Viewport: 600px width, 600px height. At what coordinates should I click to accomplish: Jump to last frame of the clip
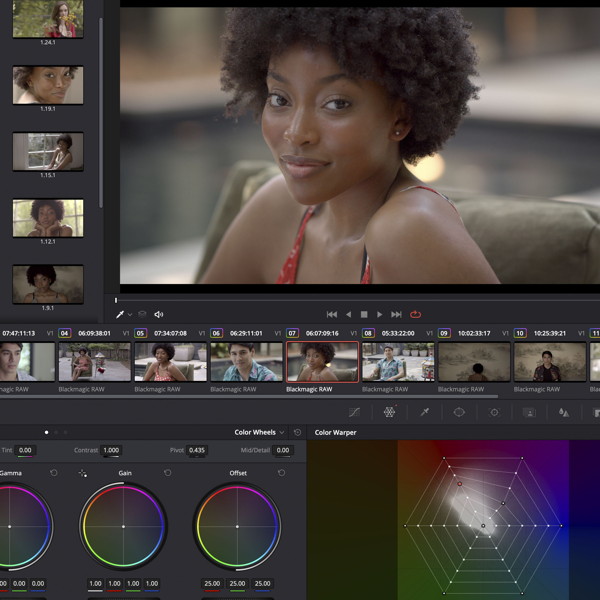coord(396,315)
